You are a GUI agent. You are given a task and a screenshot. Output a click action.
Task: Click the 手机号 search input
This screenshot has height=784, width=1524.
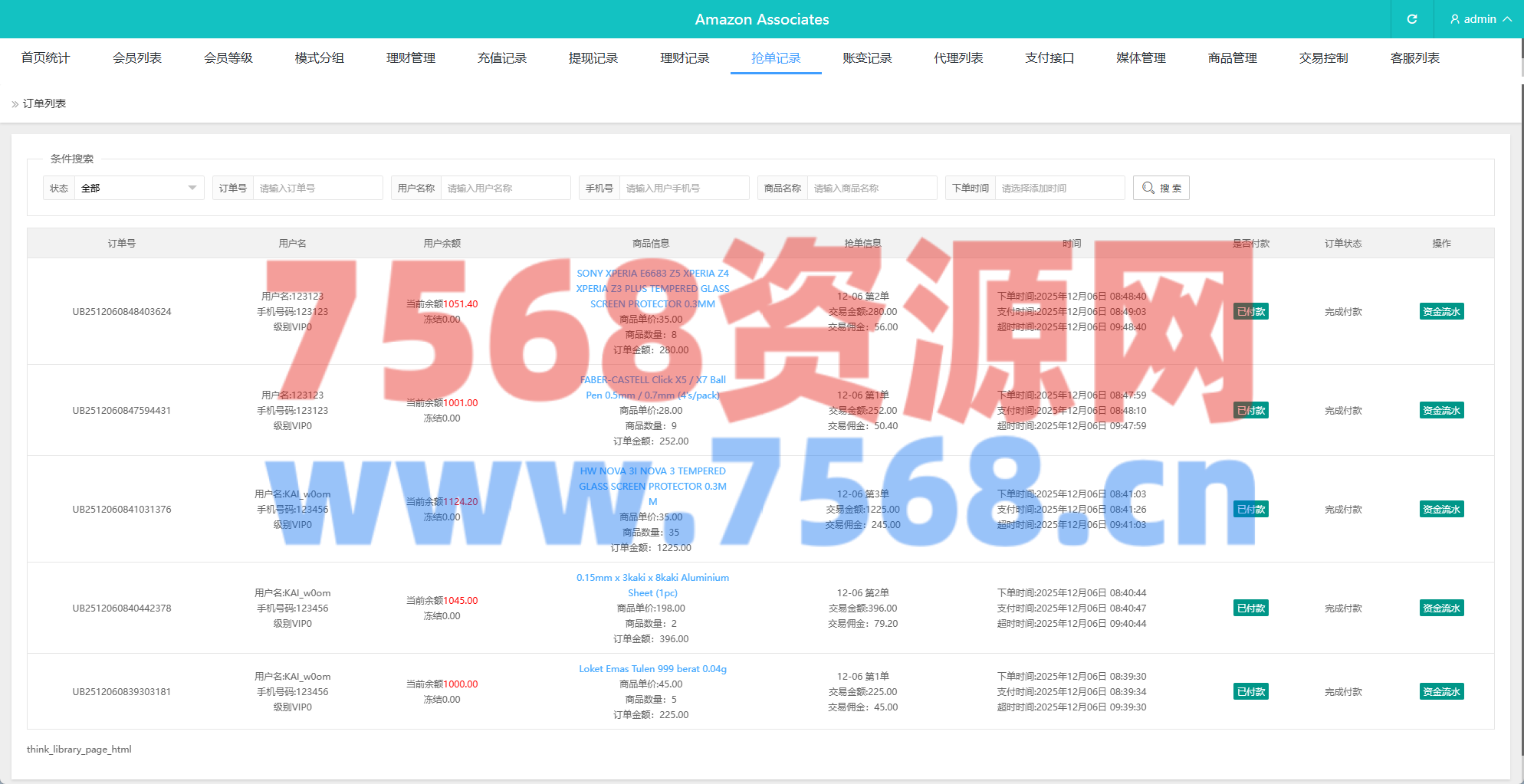pyautogui.click(x=684, y=188)
